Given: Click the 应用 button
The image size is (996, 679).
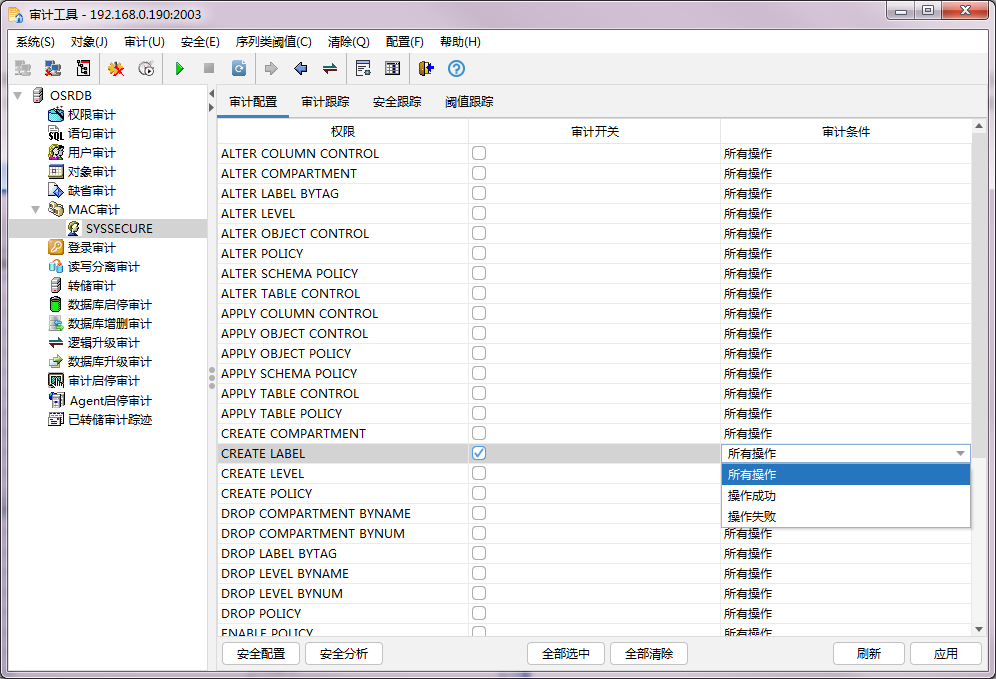Looking at the screenshot, I should (x=945, y=654).
